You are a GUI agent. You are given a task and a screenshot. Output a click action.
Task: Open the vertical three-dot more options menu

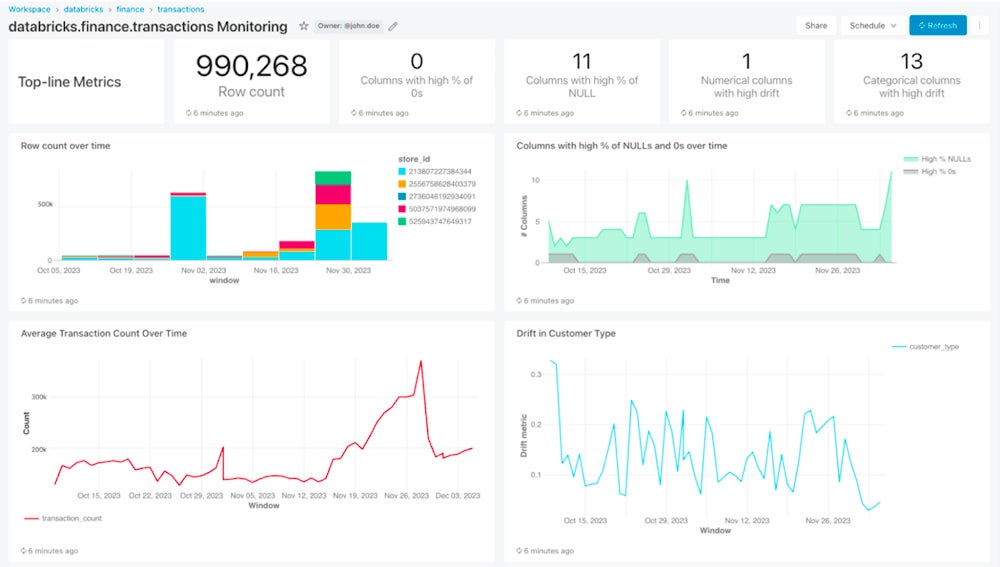[979, 26]
